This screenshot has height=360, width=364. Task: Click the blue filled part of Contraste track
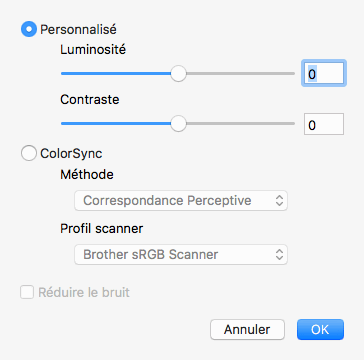116,123
